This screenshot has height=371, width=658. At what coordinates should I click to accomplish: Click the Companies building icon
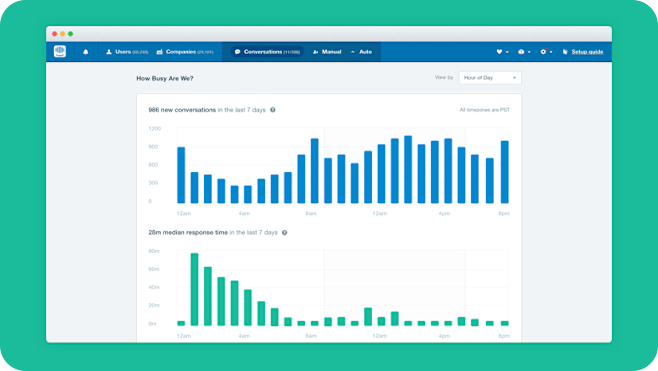[x=159, y=52]
